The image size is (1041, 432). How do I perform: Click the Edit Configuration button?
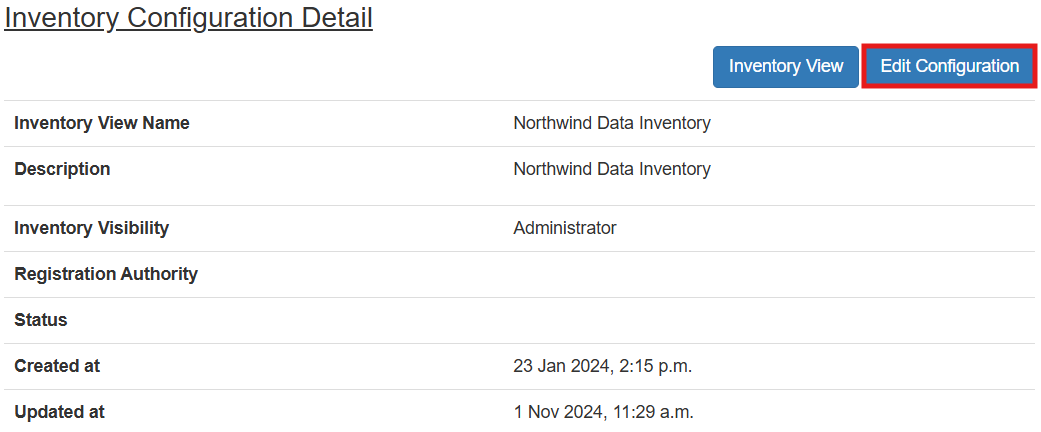point(949,67)
